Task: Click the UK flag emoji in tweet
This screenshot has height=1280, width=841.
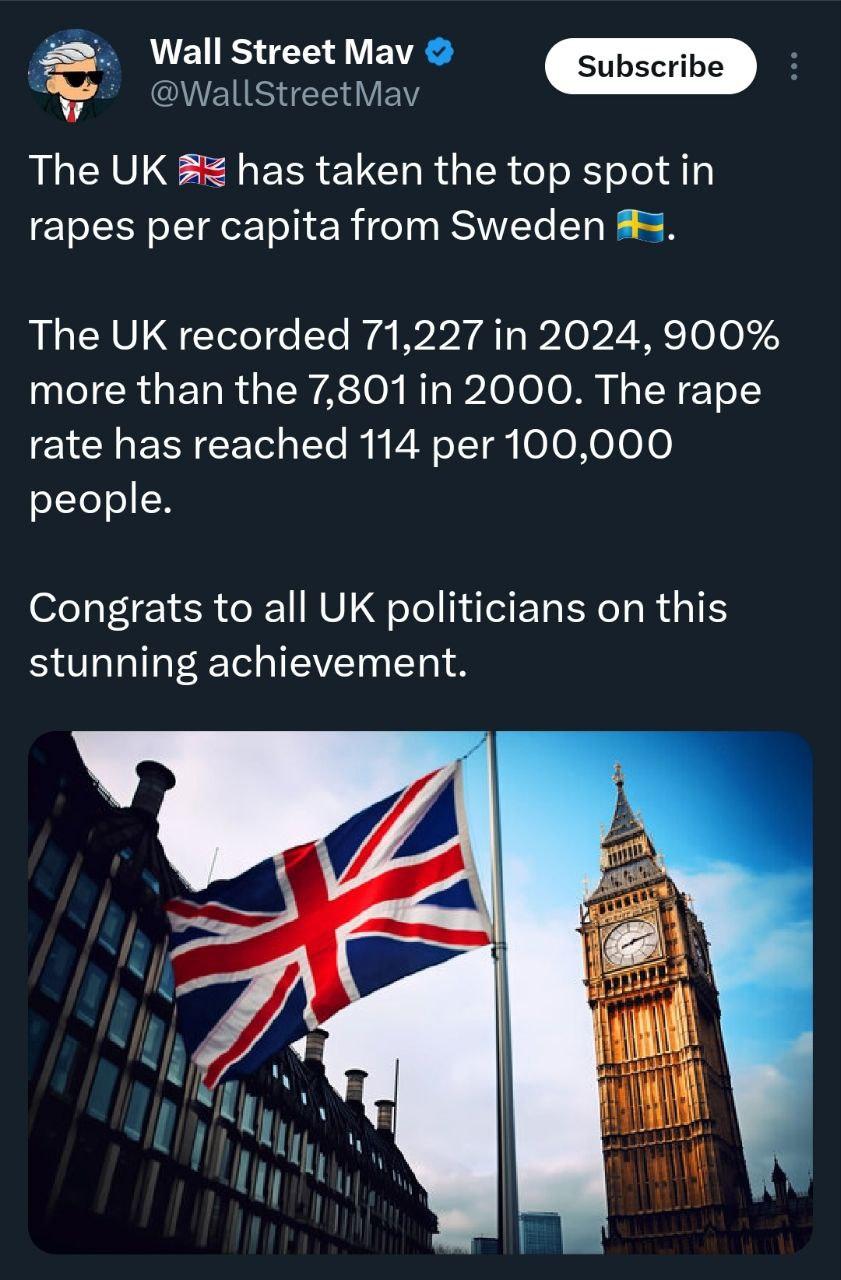Action: click(202, 172)
